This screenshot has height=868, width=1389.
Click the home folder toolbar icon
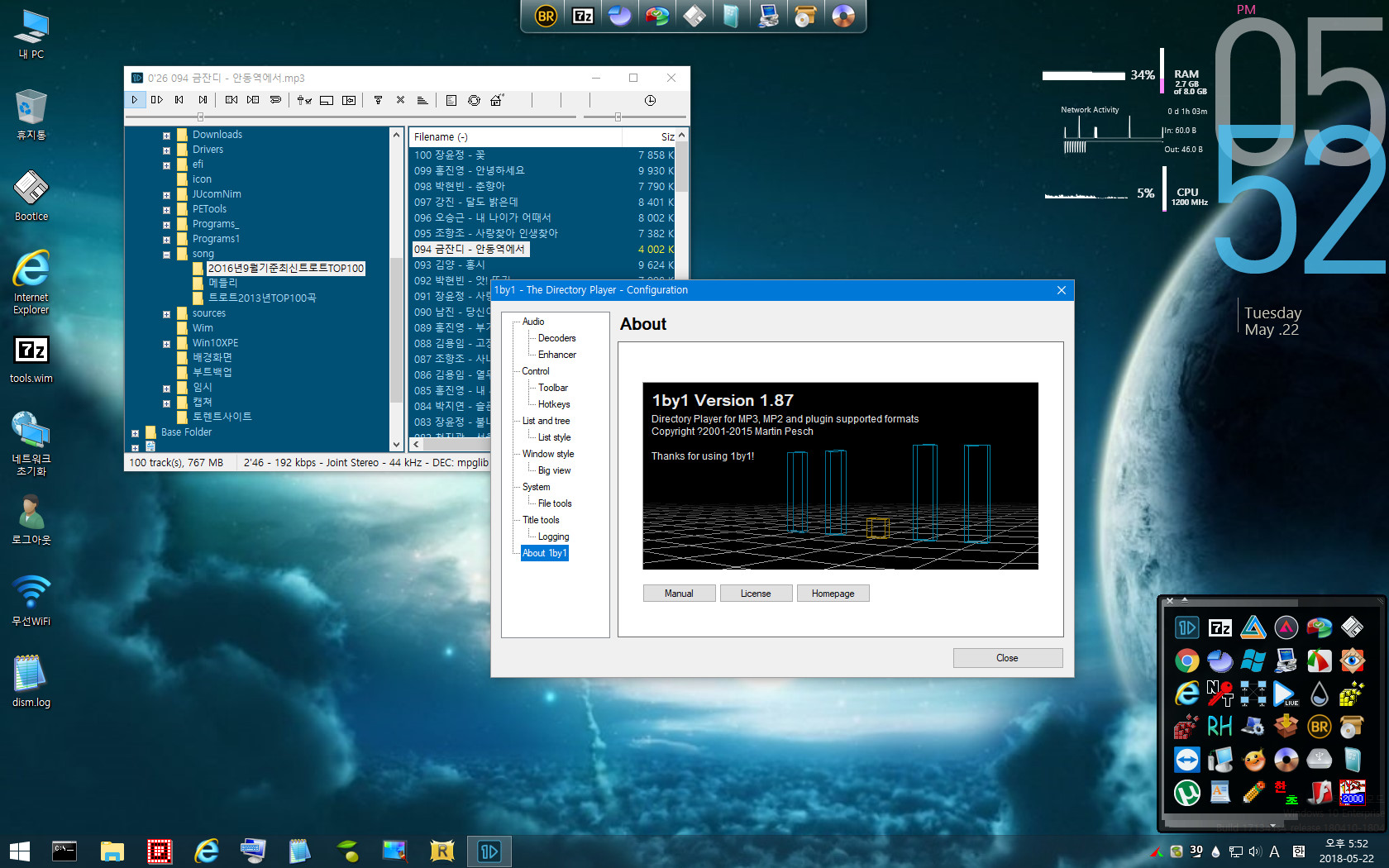496,100
